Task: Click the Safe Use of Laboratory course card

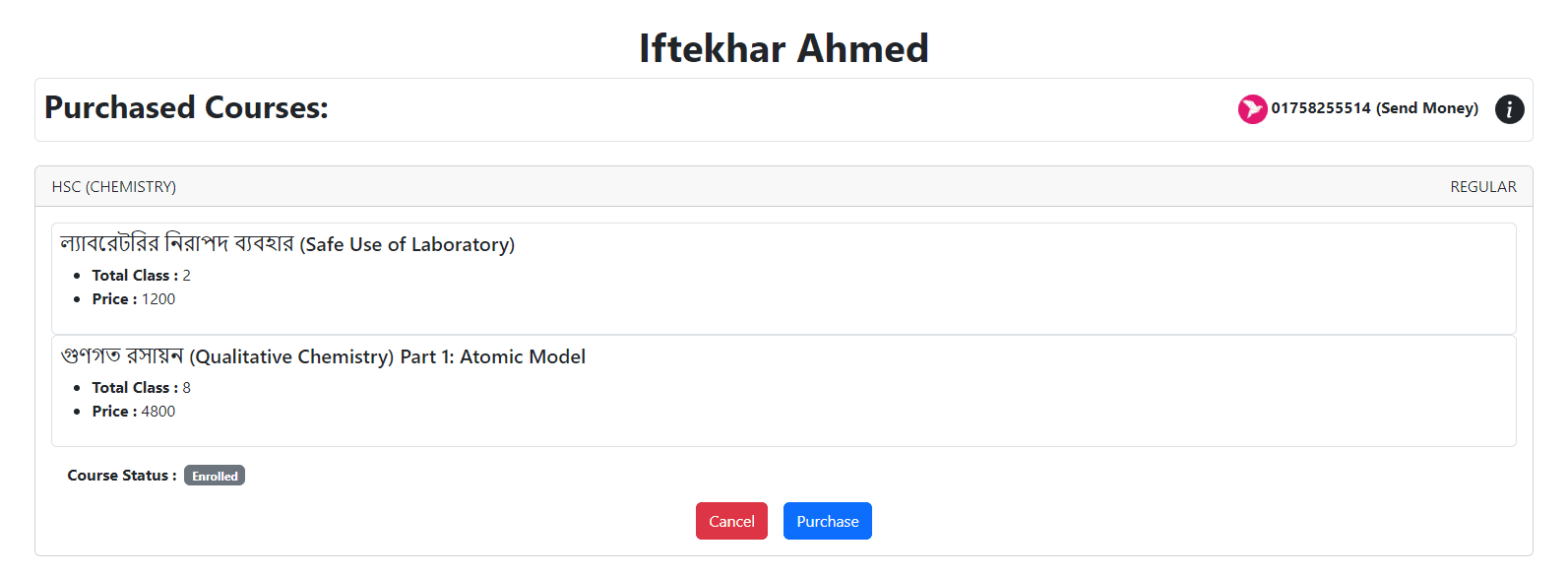Action: [x=784, y=279]
